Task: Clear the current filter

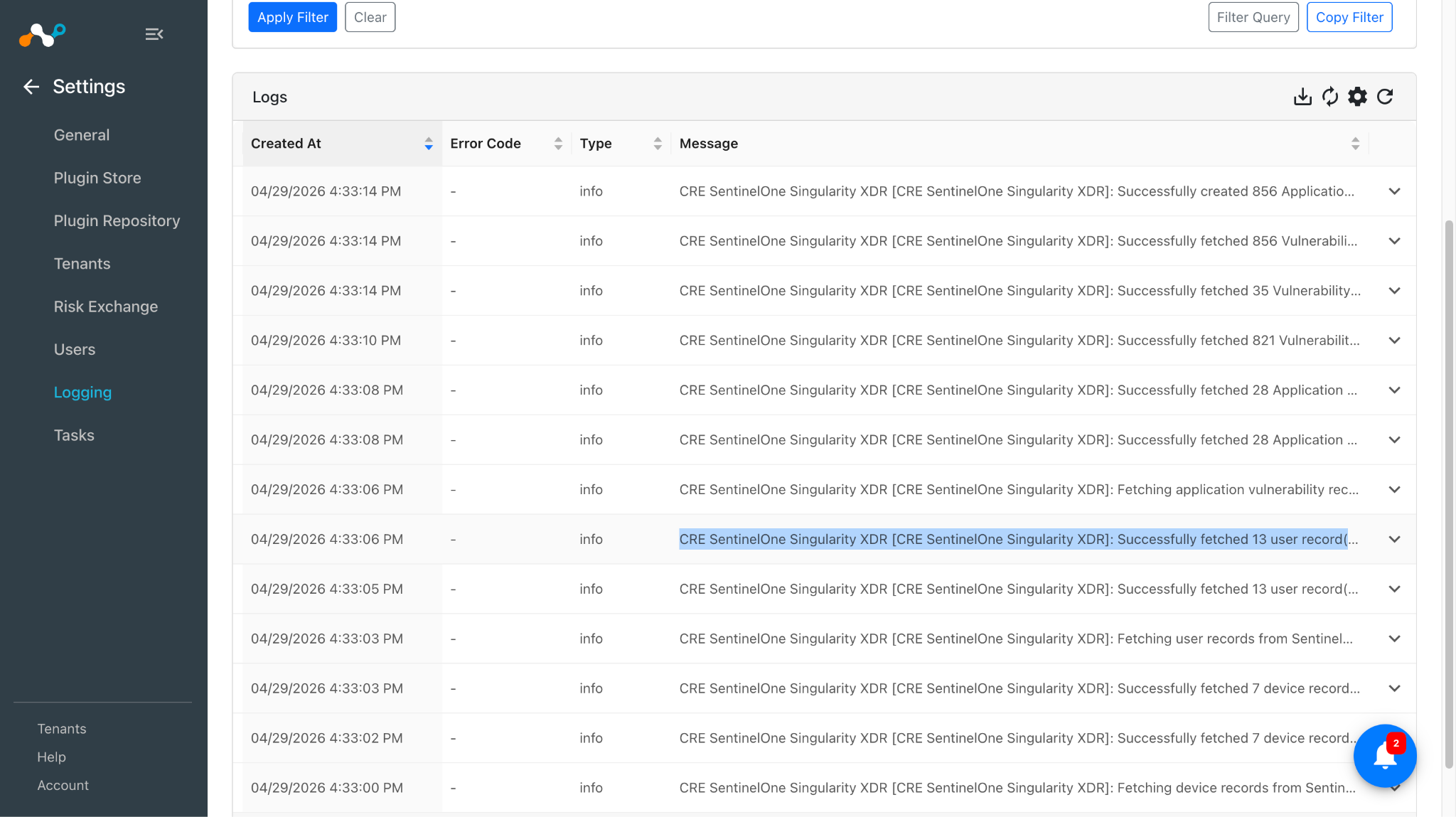Action: pos(370,17)
